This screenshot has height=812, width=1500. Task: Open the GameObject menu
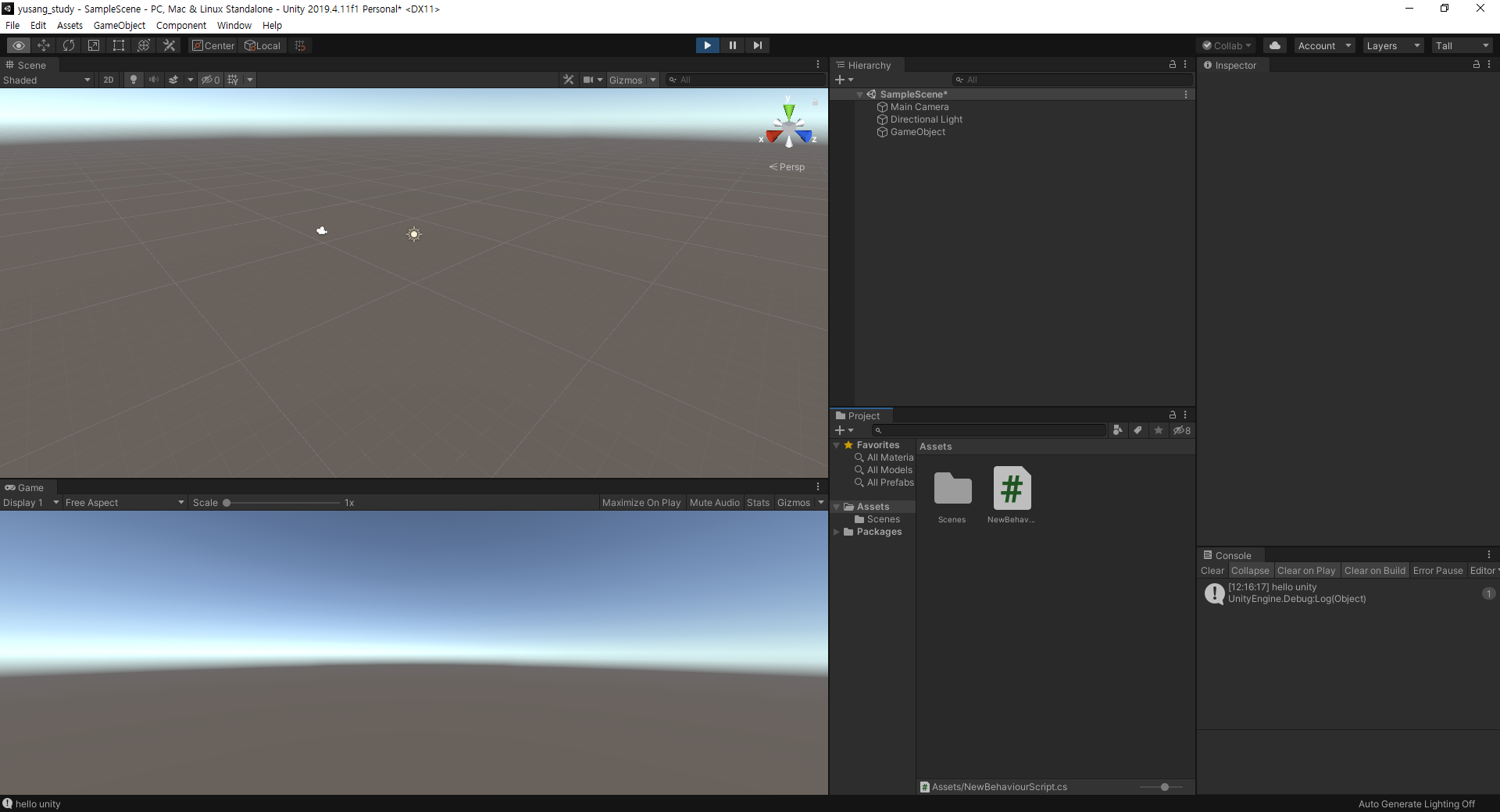click(x=120, y=25)
